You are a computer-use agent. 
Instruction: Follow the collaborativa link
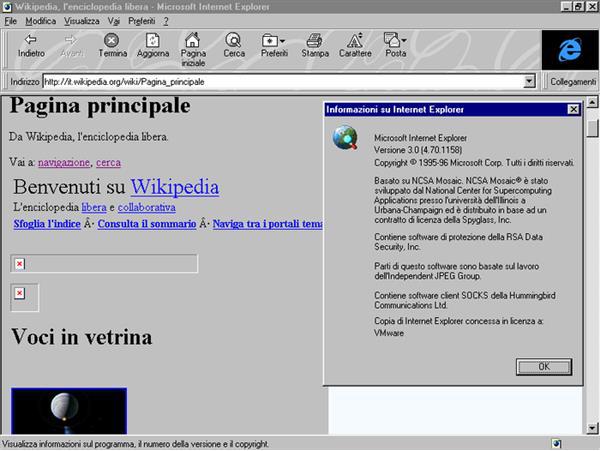pos(147,207)
